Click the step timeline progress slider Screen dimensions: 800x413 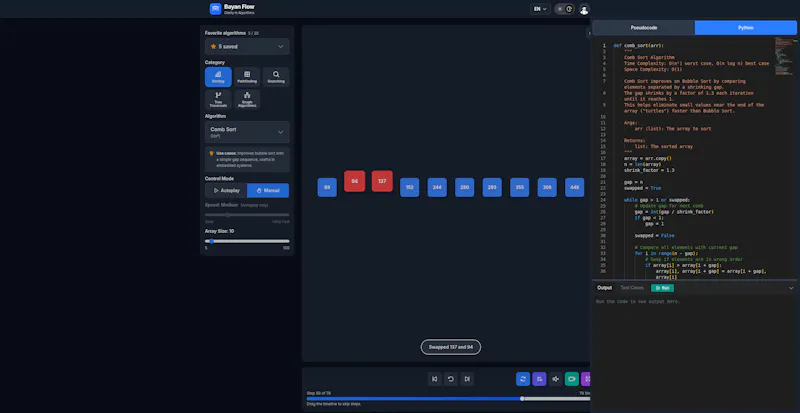coord(448,399)
